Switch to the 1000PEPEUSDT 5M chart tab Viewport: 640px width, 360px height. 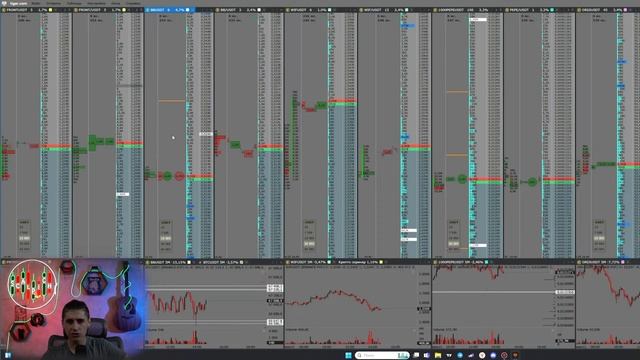pos(461,262)
